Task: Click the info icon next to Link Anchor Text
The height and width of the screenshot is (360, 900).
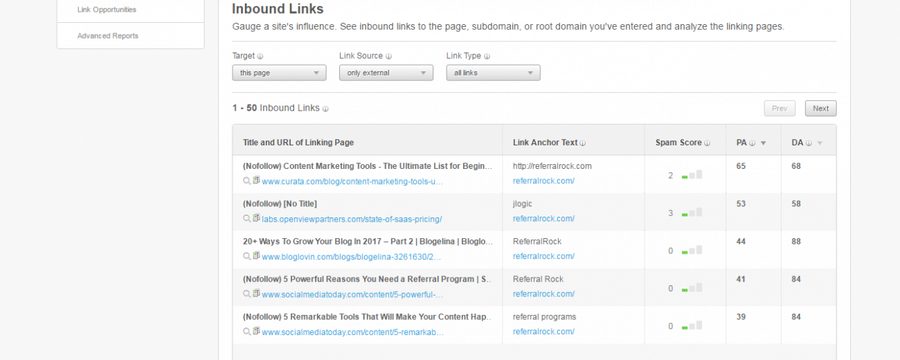Action: [x=583, y=143]
